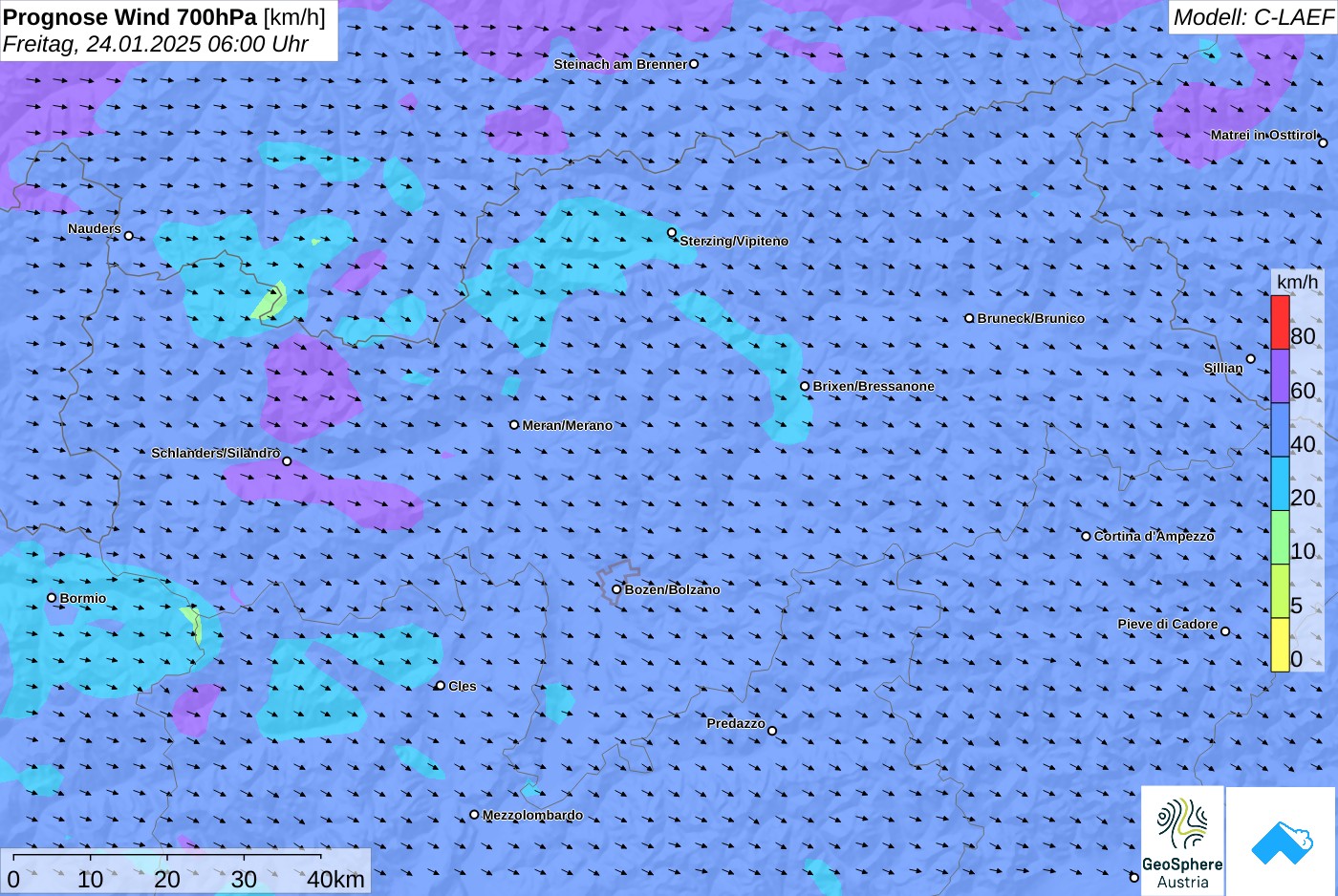Screen dimensions: 1338x896
Task: Click the lime 5 km/h legend color
Action: 1280,591
